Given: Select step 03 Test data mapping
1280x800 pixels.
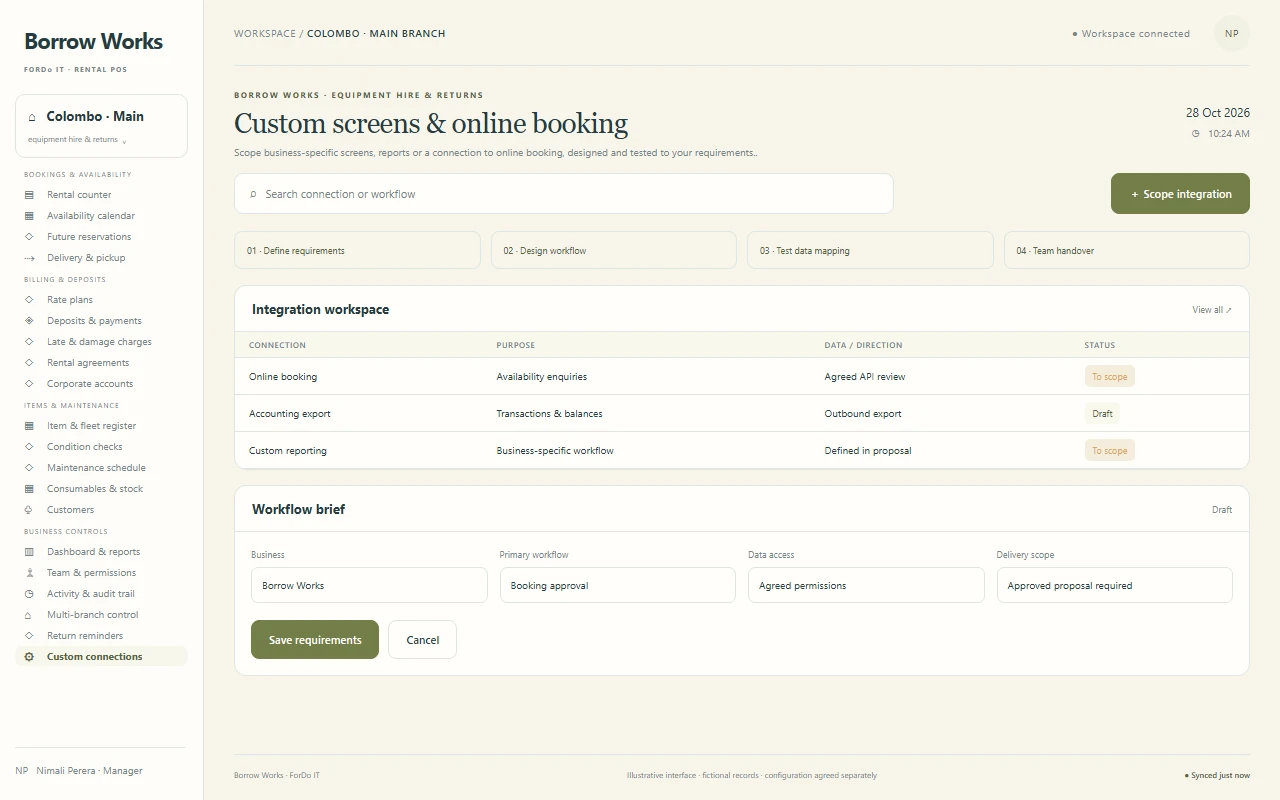Looking at the screenshot, I should pyautogui.click(x=870, y=250).
